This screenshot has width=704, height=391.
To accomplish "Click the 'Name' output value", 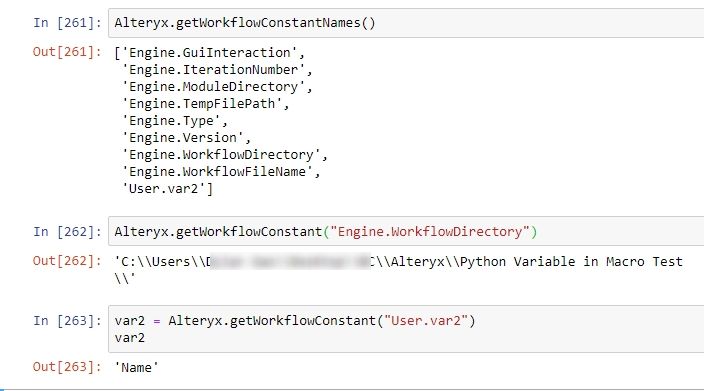I will (136, 368).
